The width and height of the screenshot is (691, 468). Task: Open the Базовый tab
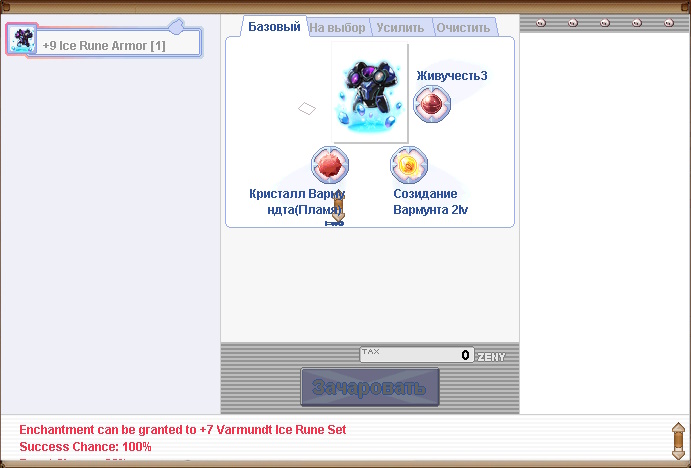click(x=274, y=27)
